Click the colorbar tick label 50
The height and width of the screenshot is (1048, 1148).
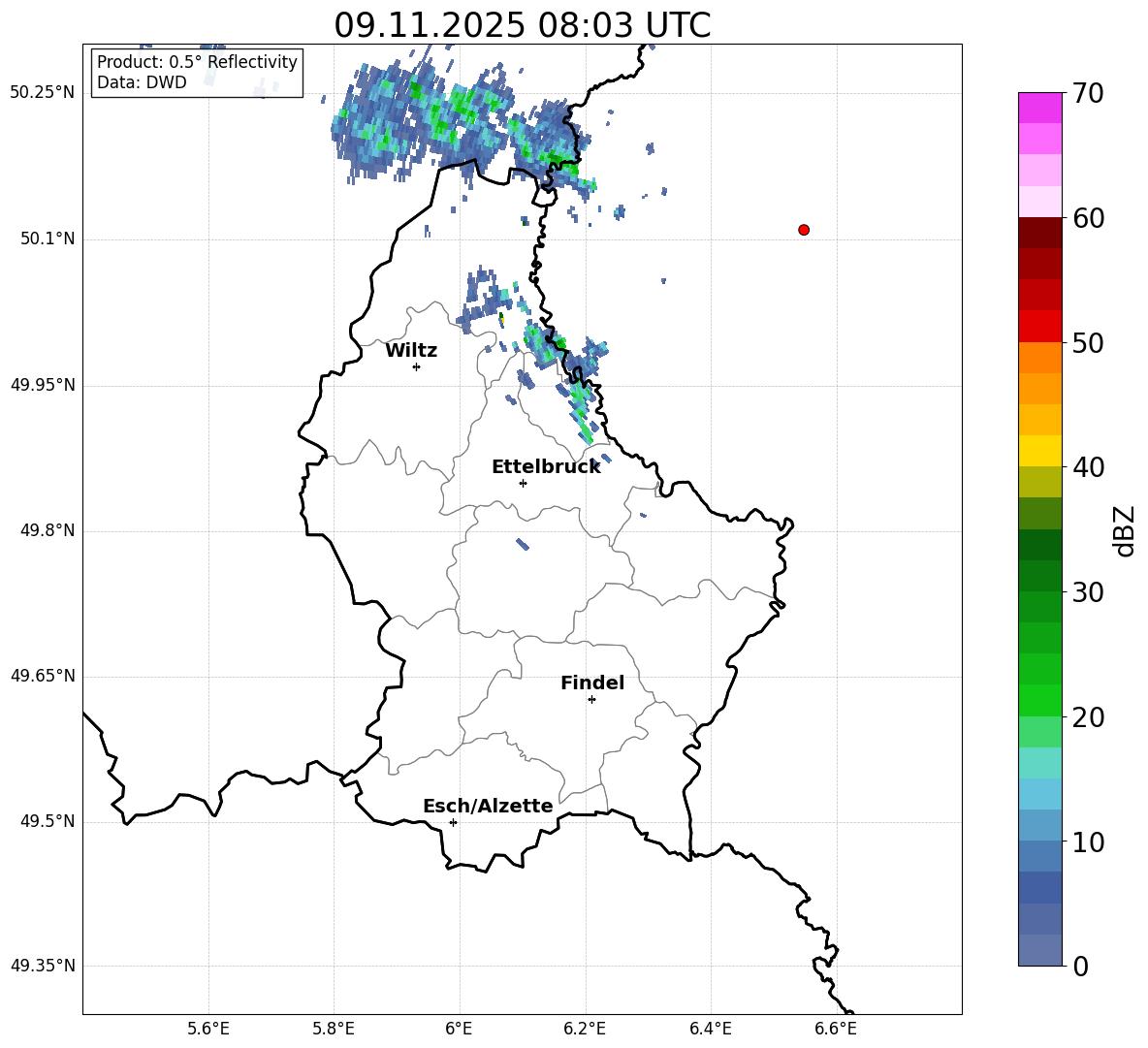tap(1088, 342)
